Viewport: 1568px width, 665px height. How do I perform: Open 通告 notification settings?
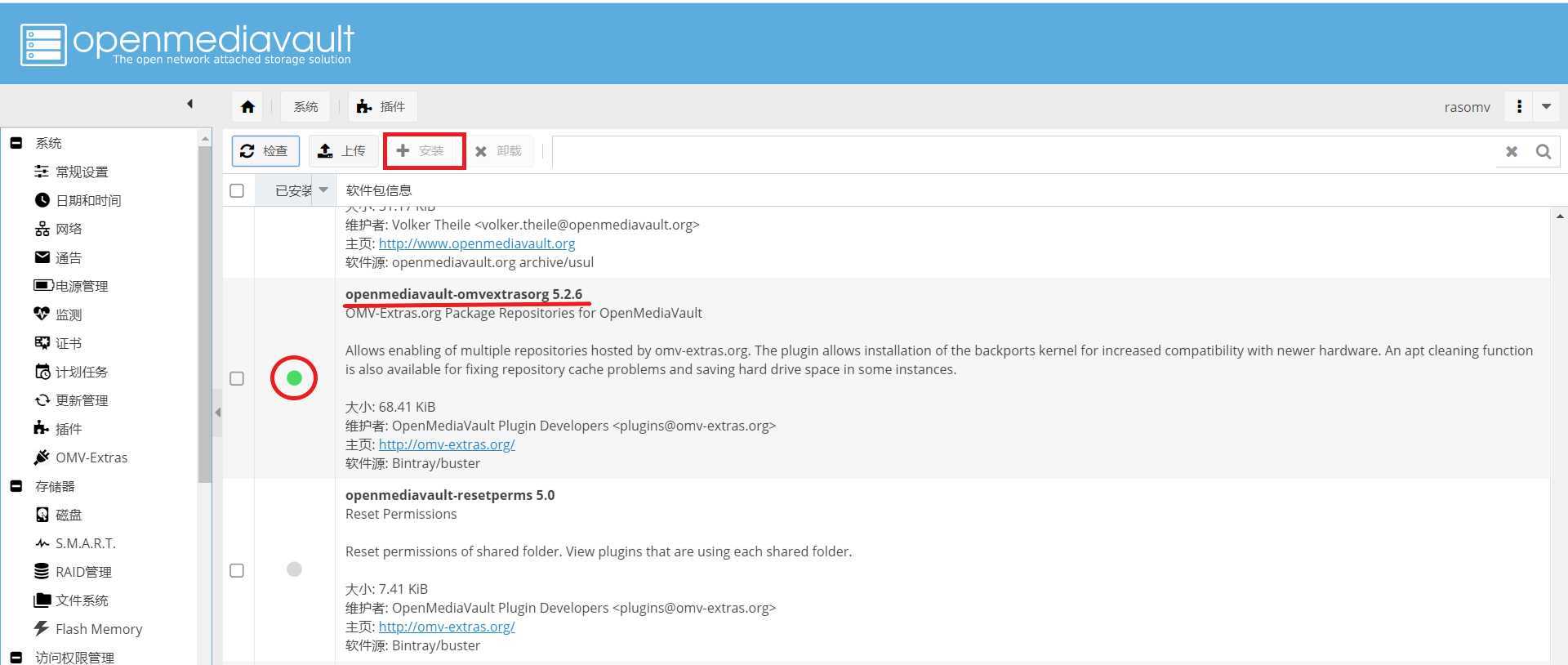pyautogui.click(x=69, y=257)
